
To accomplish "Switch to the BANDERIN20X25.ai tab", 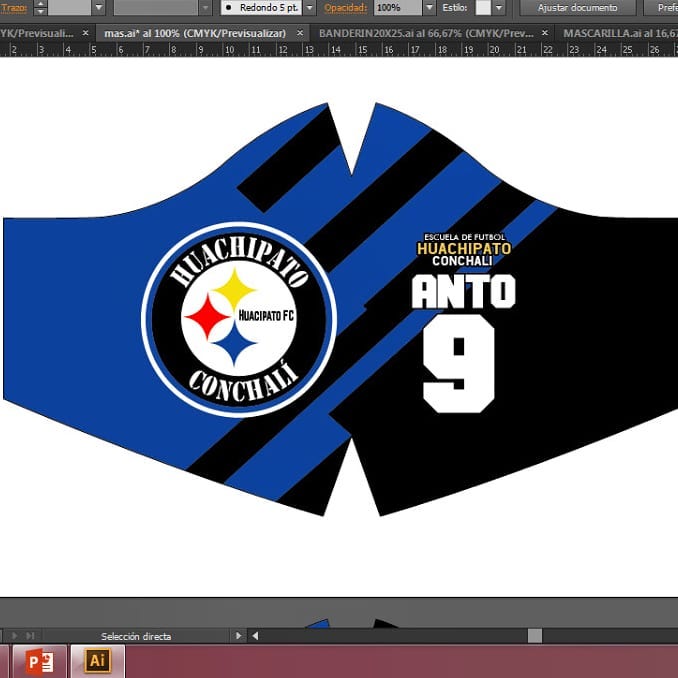I will [426, 33].
